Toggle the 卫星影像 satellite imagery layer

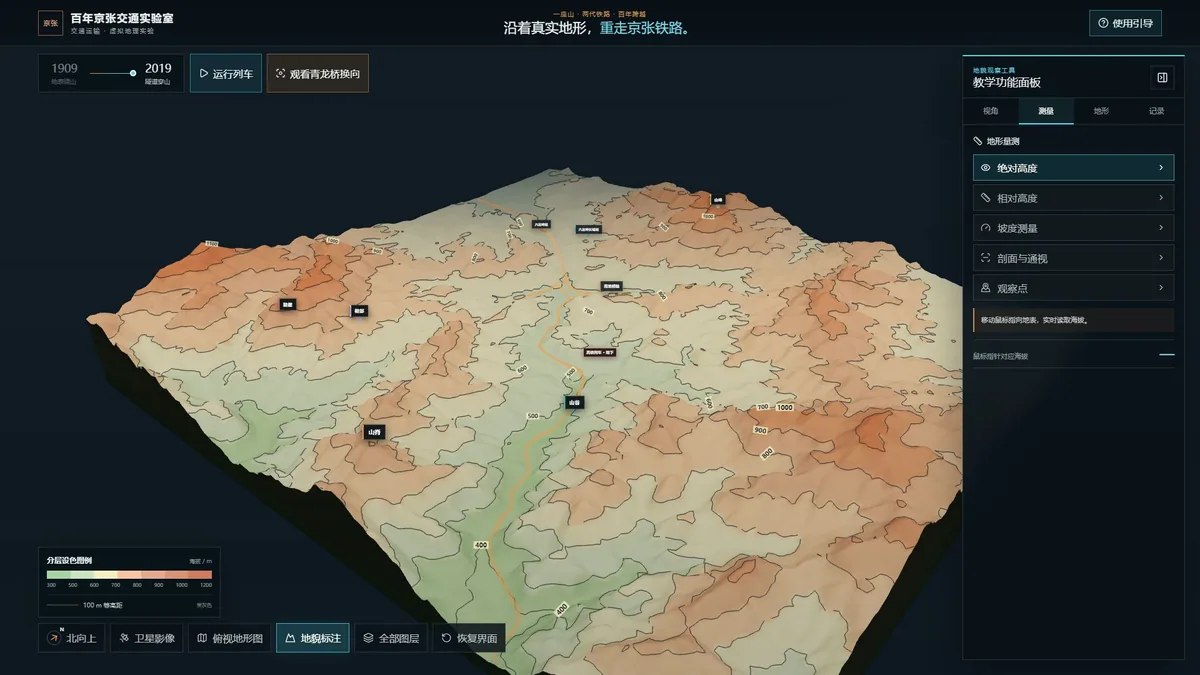pos(146,638)
